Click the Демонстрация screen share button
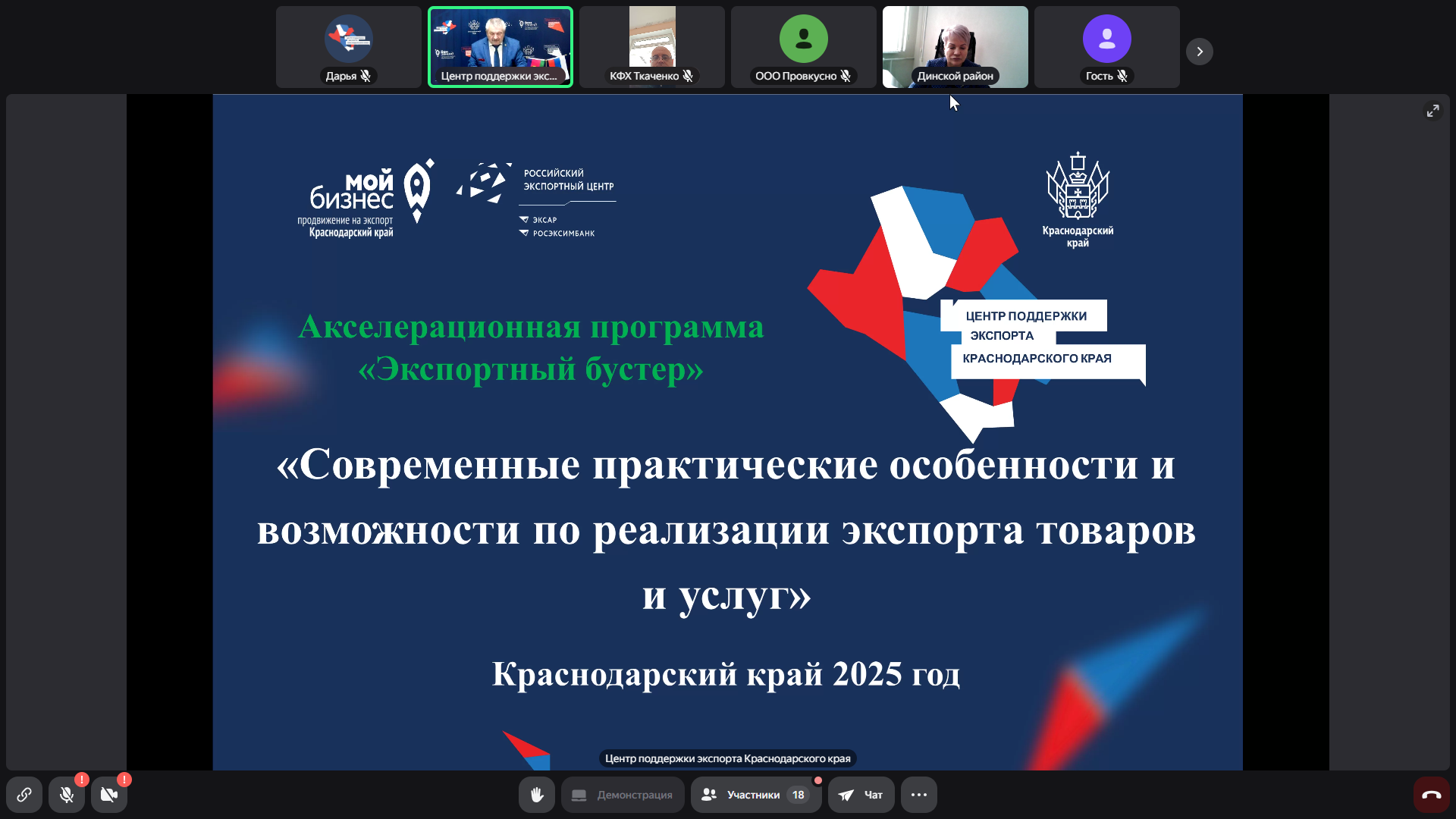 623,795
